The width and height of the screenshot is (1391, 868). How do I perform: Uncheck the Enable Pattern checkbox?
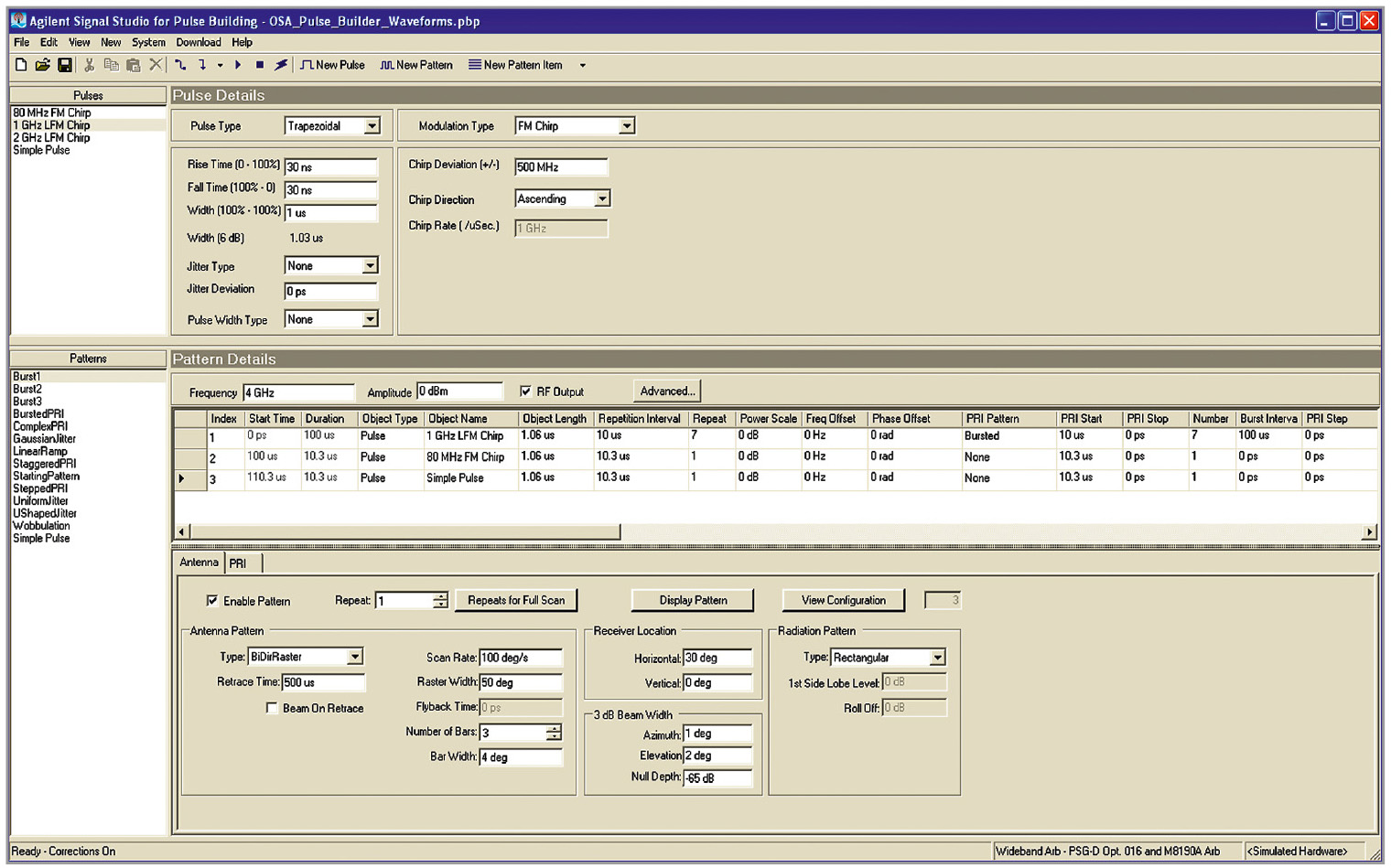click(212, 601)
